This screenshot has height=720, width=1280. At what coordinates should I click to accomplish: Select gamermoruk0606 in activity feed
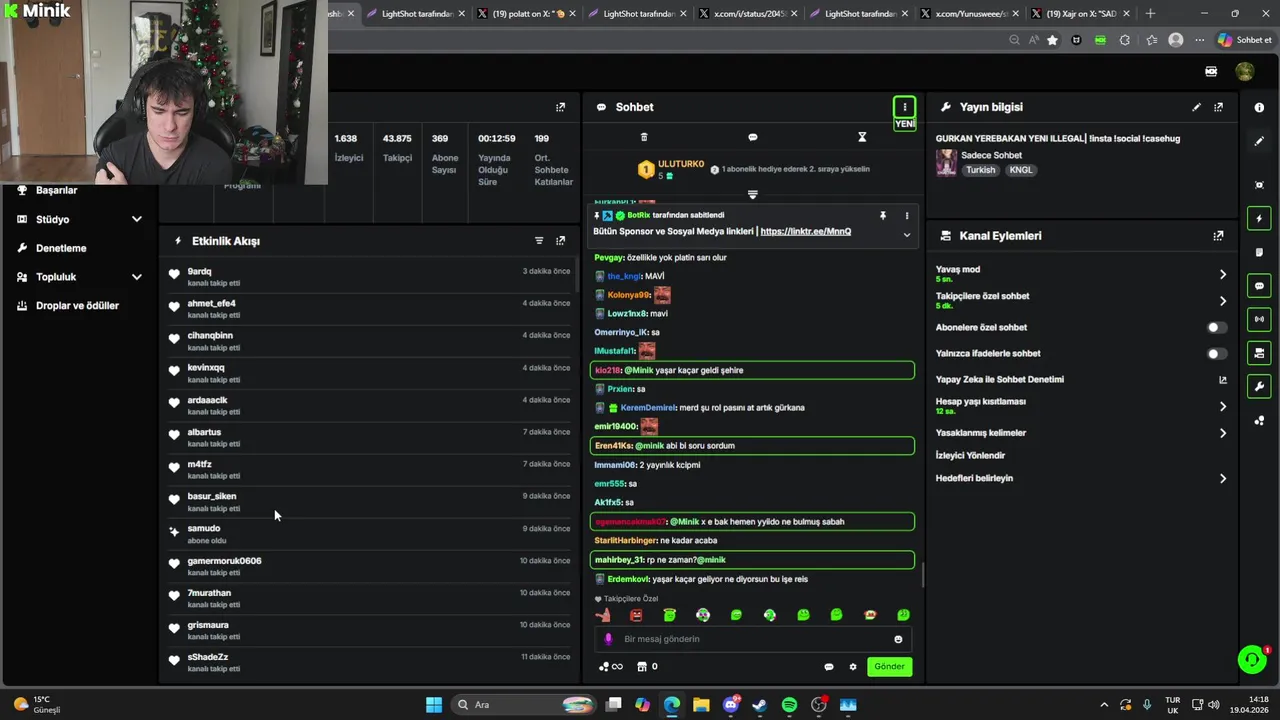point(370,566)
